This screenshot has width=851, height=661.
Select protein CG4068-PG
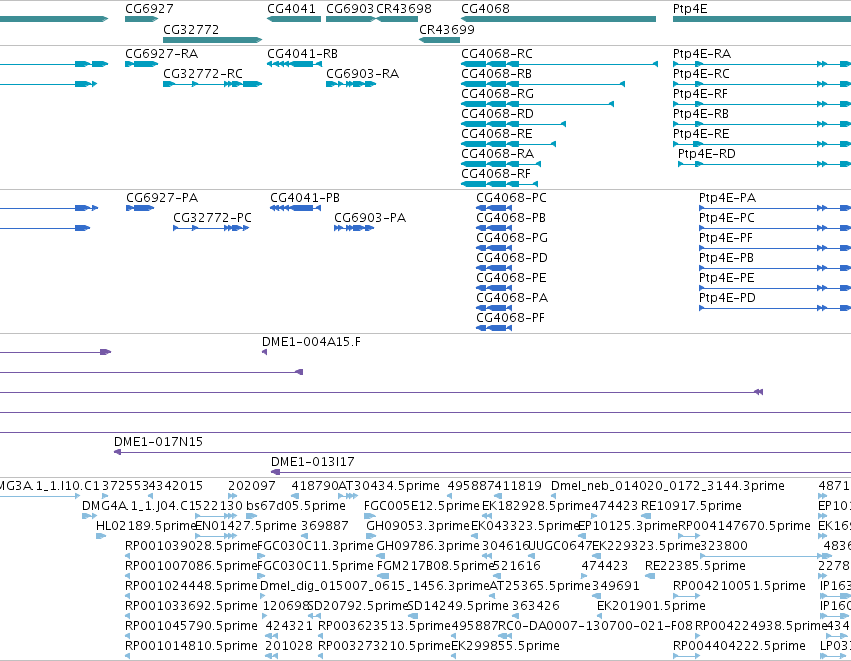coord(494,249)
